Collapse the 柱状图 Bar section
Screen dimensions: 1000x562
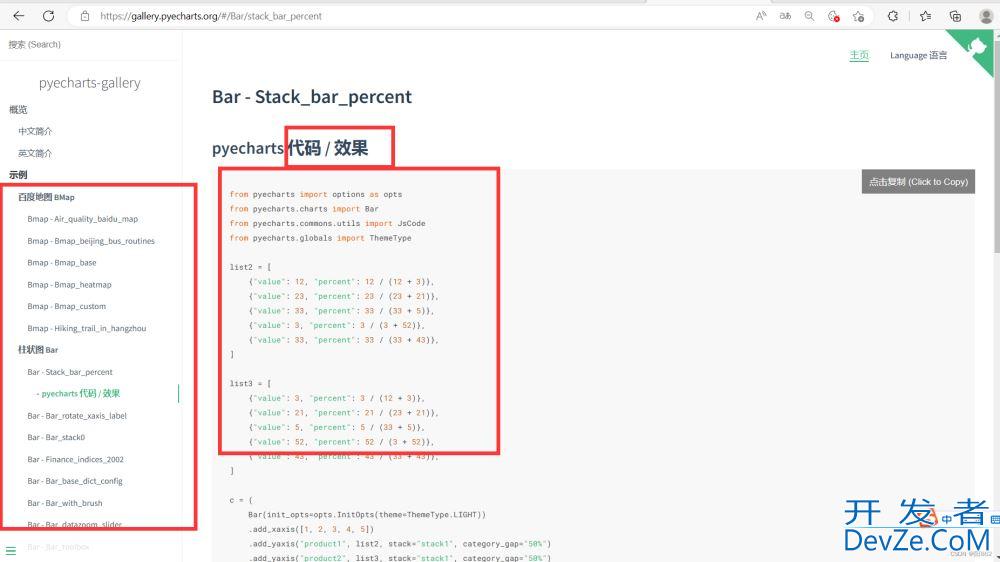pos(38,350)
